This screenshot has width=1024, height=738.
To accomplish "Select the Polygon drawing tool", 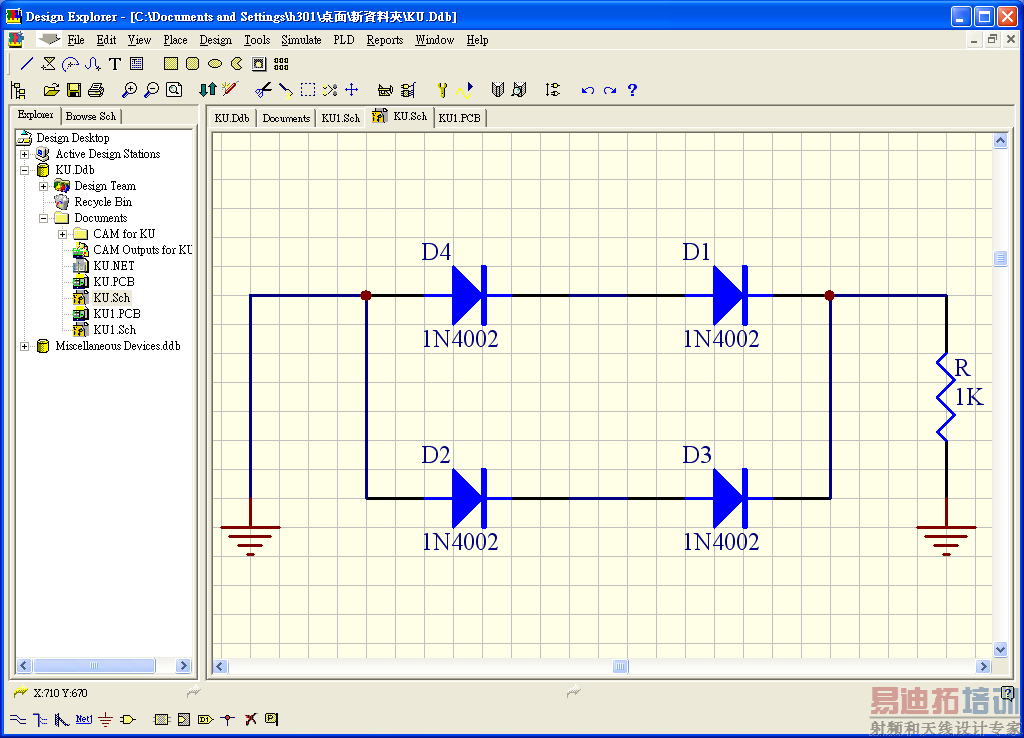I will click(49, 64).
